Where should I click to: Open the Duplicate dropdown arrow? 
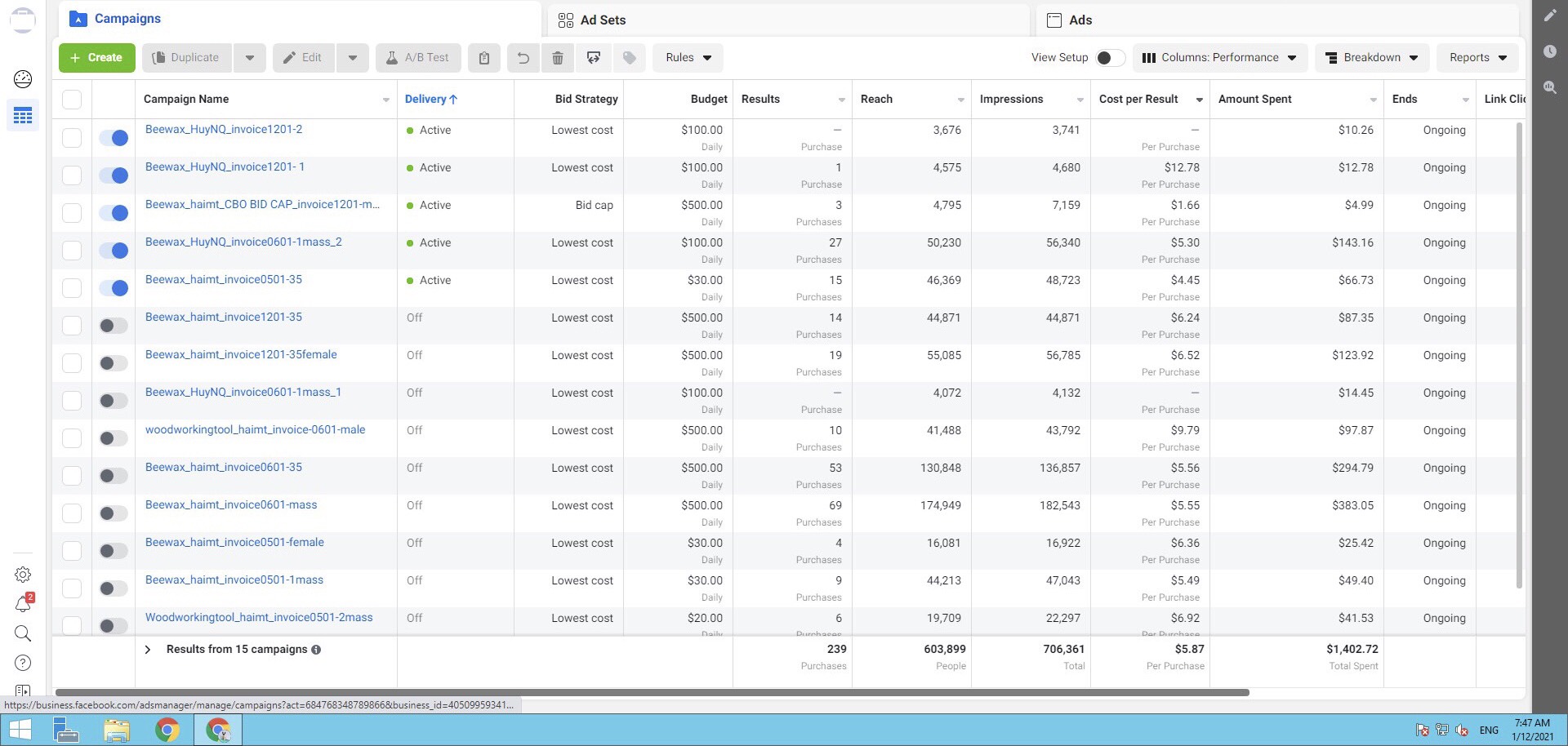(250, 58)
